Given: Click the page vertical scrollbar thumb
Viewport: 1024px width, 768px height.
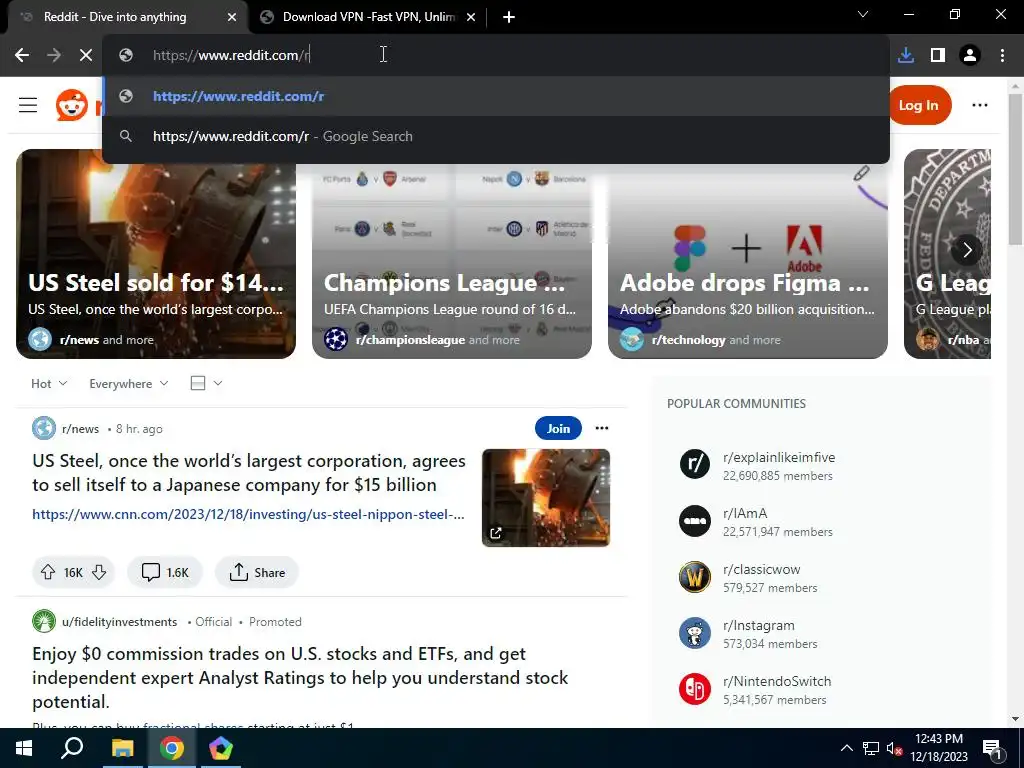Looking at the screenshot, I should click(1015, 170).
